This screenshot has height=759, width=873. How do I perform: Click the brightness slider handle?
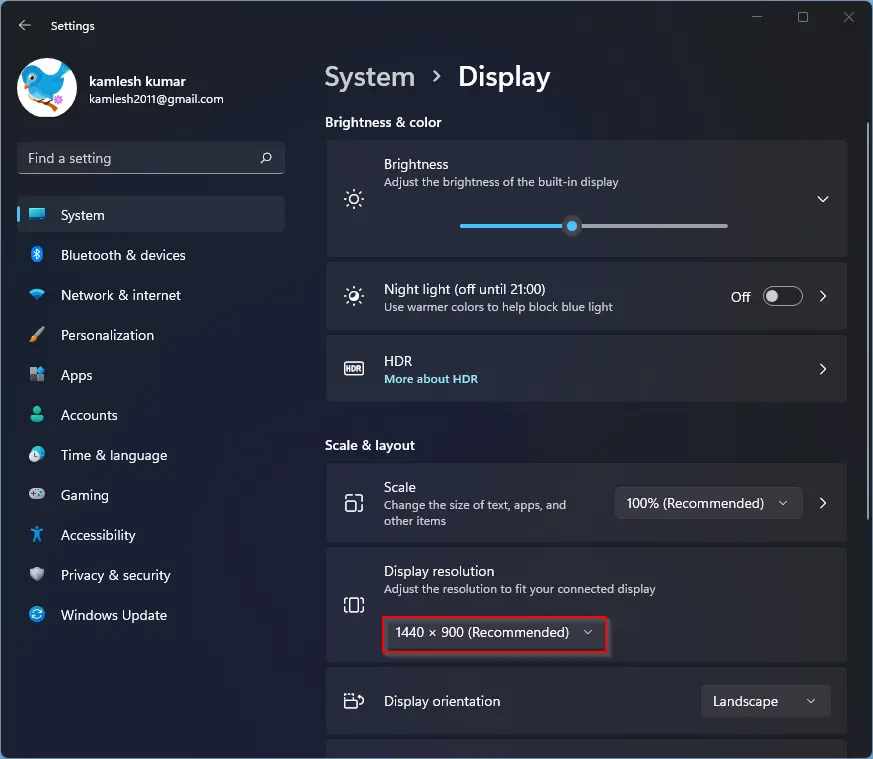(x=572, y=226)
